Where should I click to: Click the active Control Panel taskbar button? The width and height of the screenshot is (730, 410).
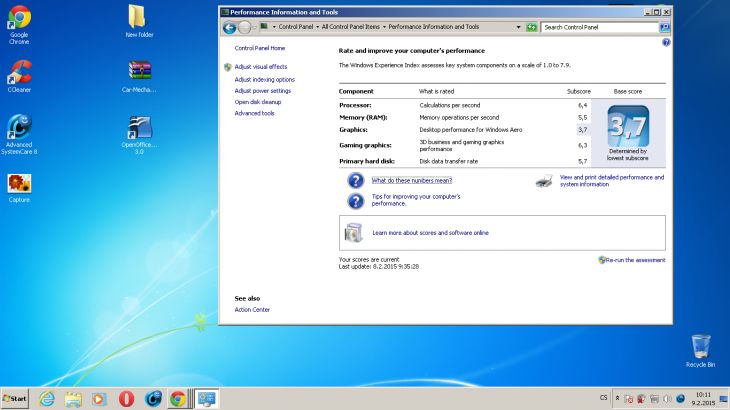(206, 399)
